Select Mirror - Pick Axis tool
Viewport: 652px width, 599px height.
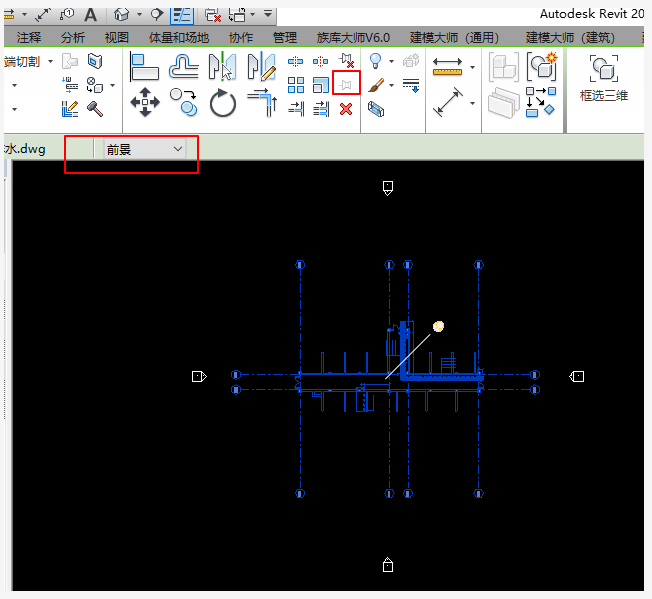[222, 66]
